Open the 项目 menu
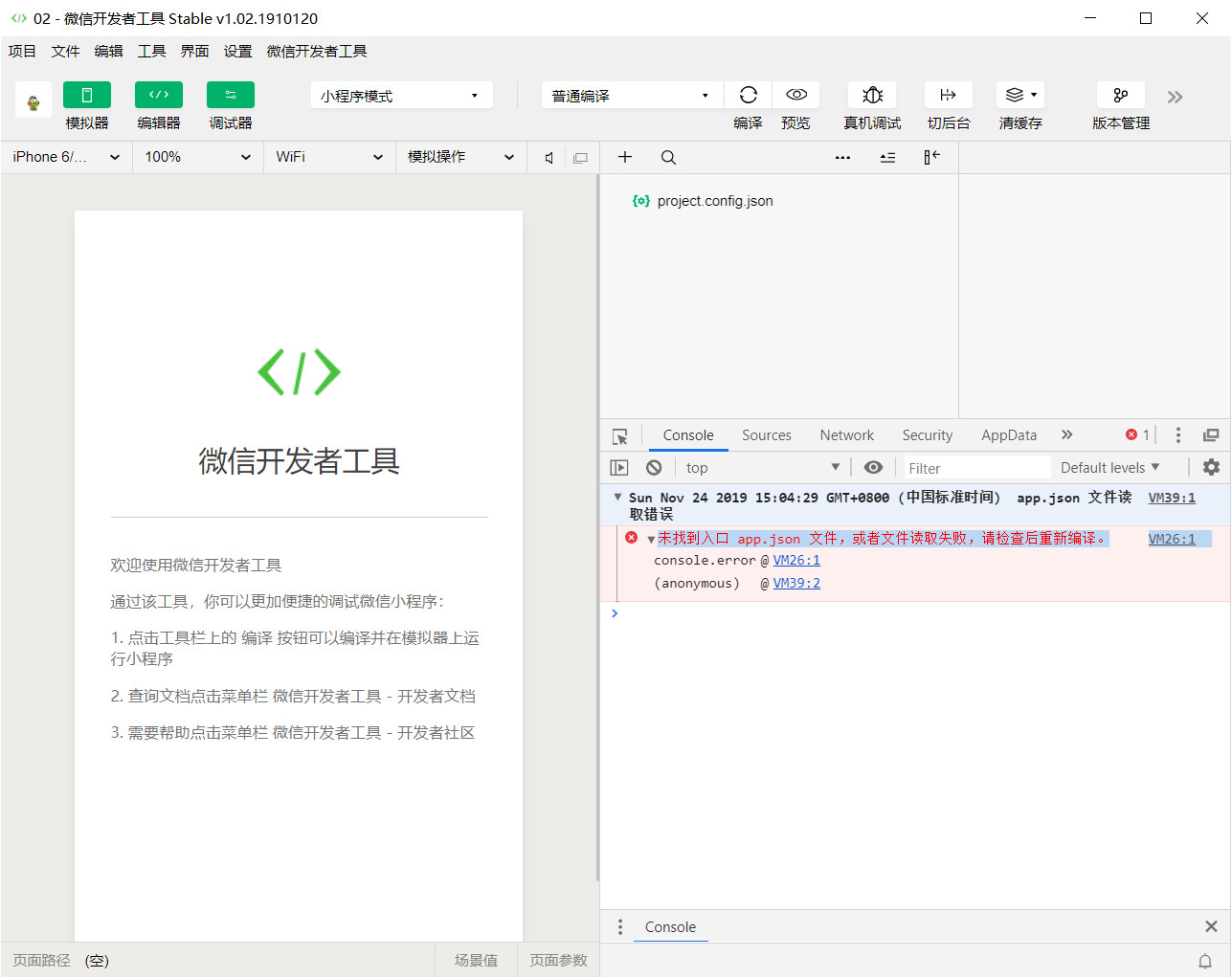The height and width of the screenshot is (978, 1232). click(22, 52)
